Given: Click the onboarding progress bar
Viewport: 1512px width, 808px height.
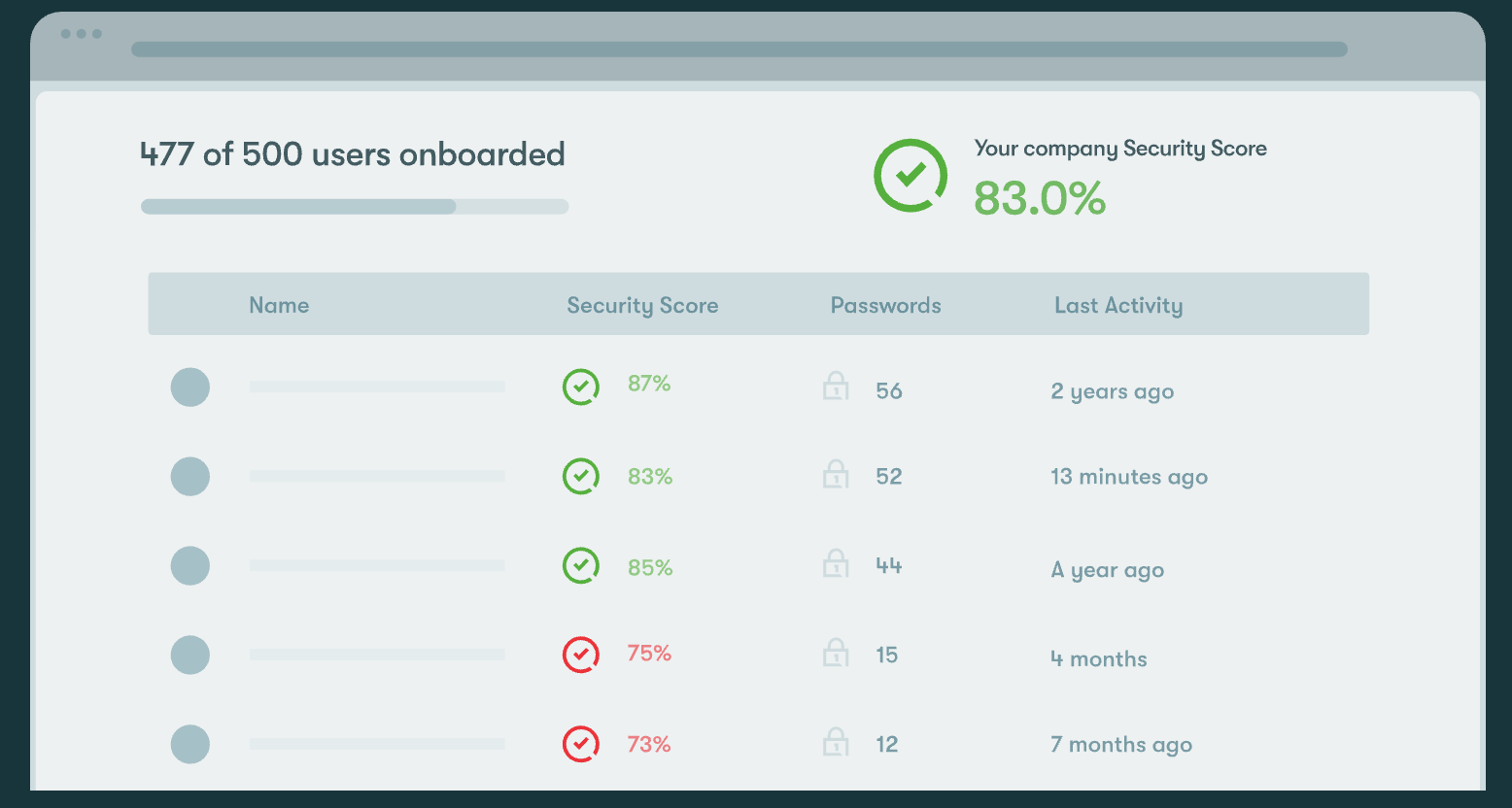Looking at the screenshot, I should (355, 206).
